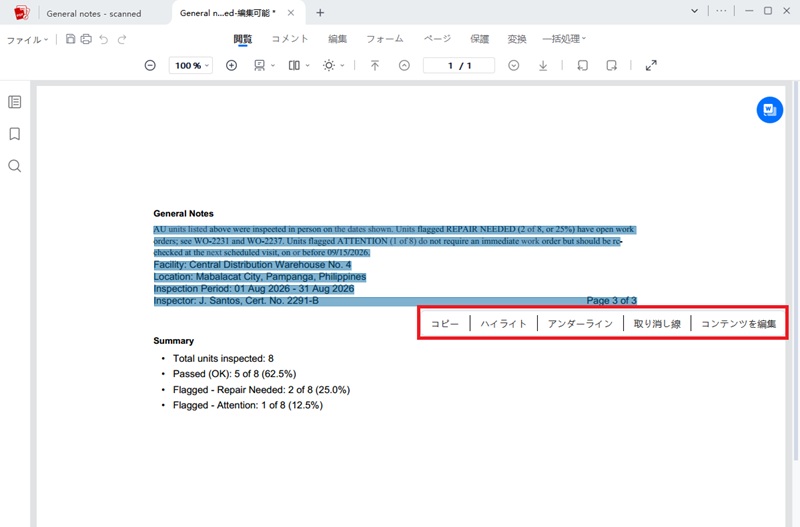Rotate page counterclockwise icon

pyautogui.click(x=583, y=65)
